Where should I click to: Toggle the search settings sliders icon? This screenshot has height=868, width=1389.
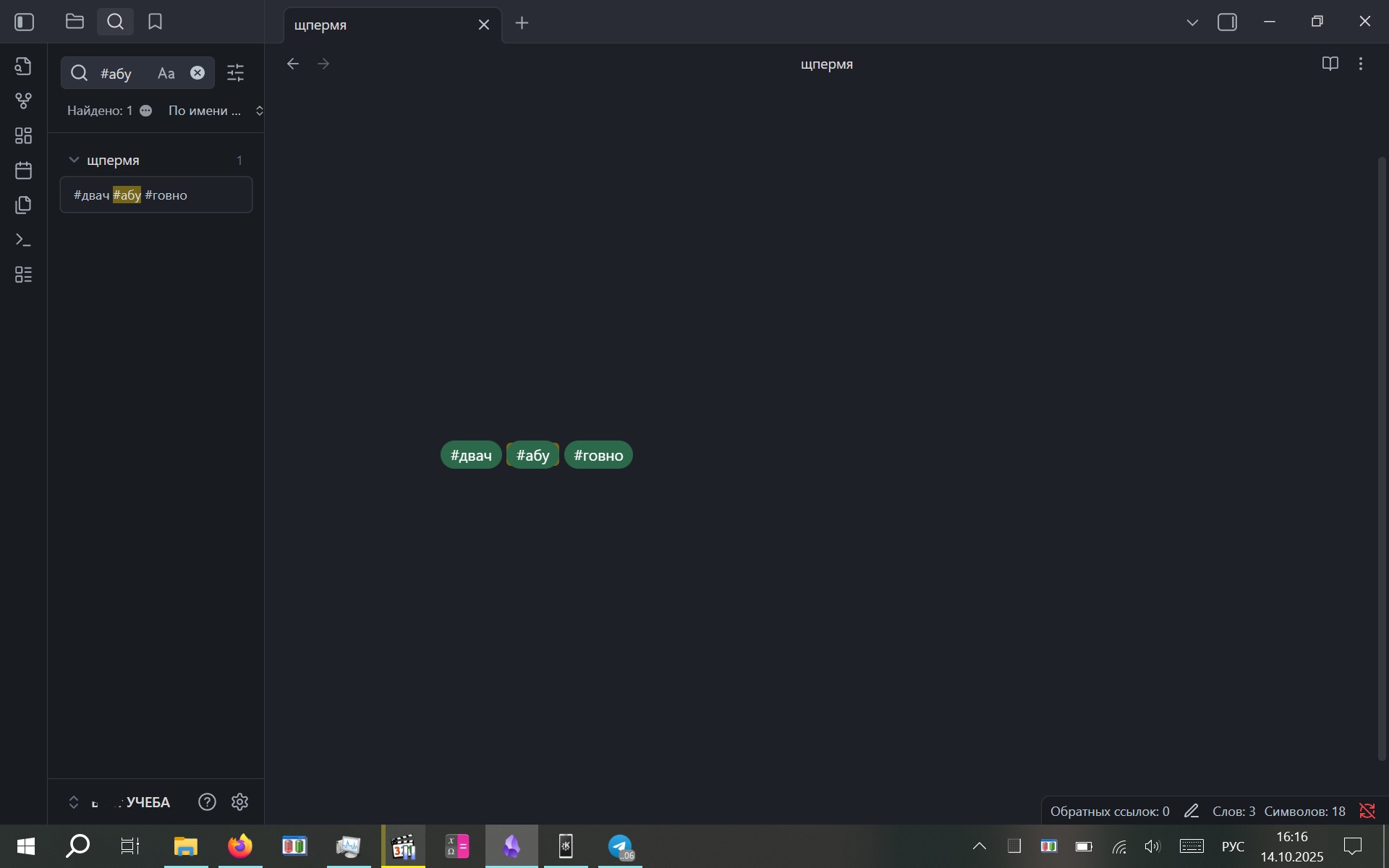pyautogui.click(x=236, y=73)
